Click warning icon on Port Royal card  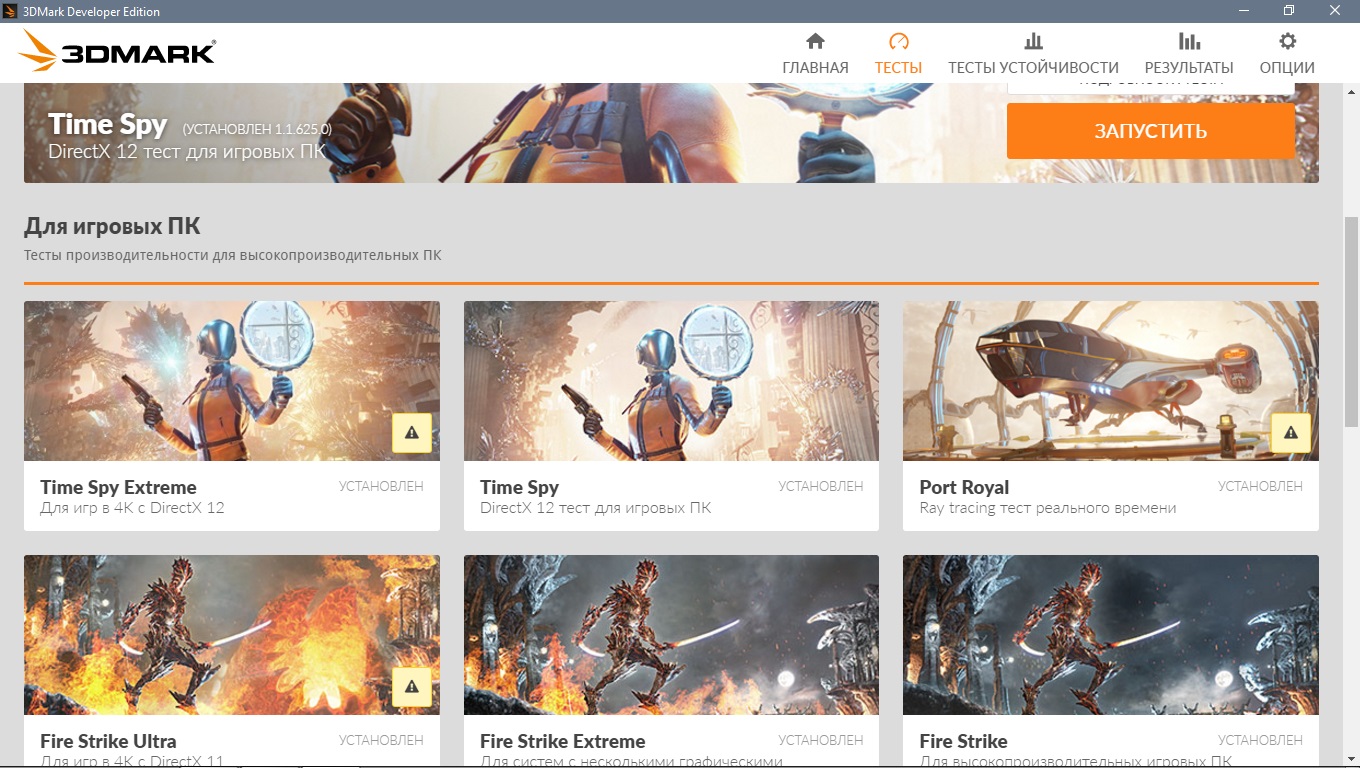(1291, 433)
